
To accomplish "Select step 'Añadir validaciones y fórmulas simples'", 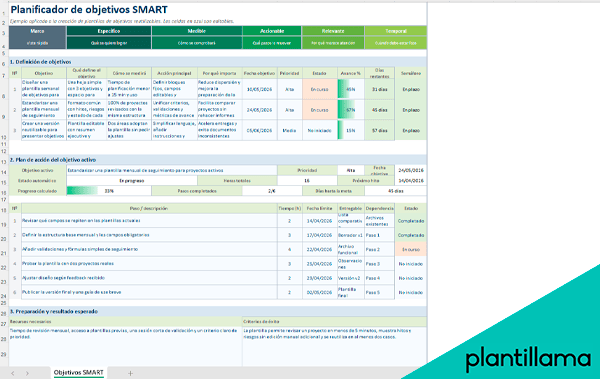I will click(149, 249).
